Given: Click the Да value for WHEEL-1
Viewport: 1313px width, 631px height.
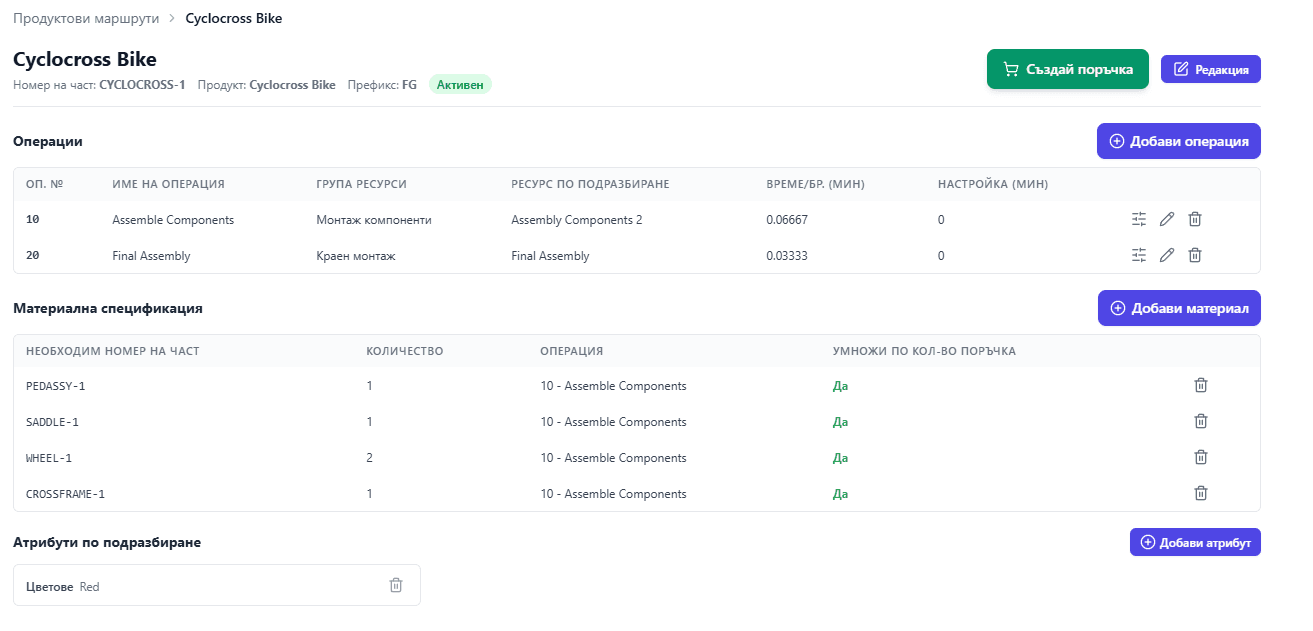Looking at the screenshot, I should 840,458.
